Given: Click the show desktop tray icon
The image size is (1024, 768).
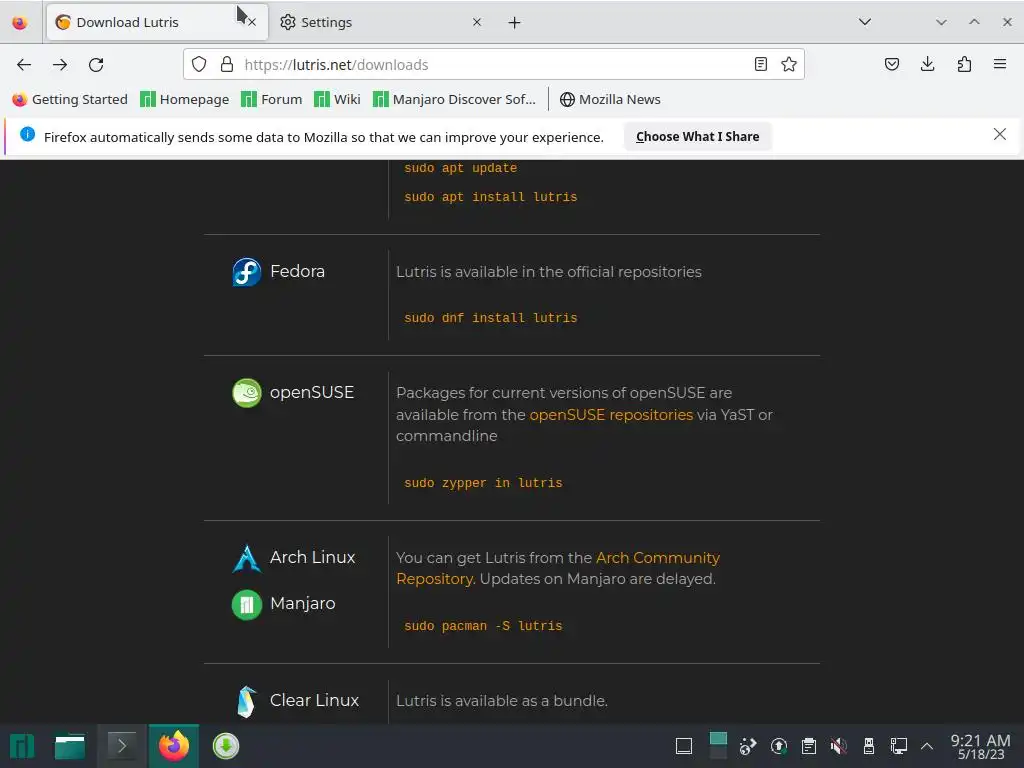Looking at the screenshot, I should coord(684,746).
